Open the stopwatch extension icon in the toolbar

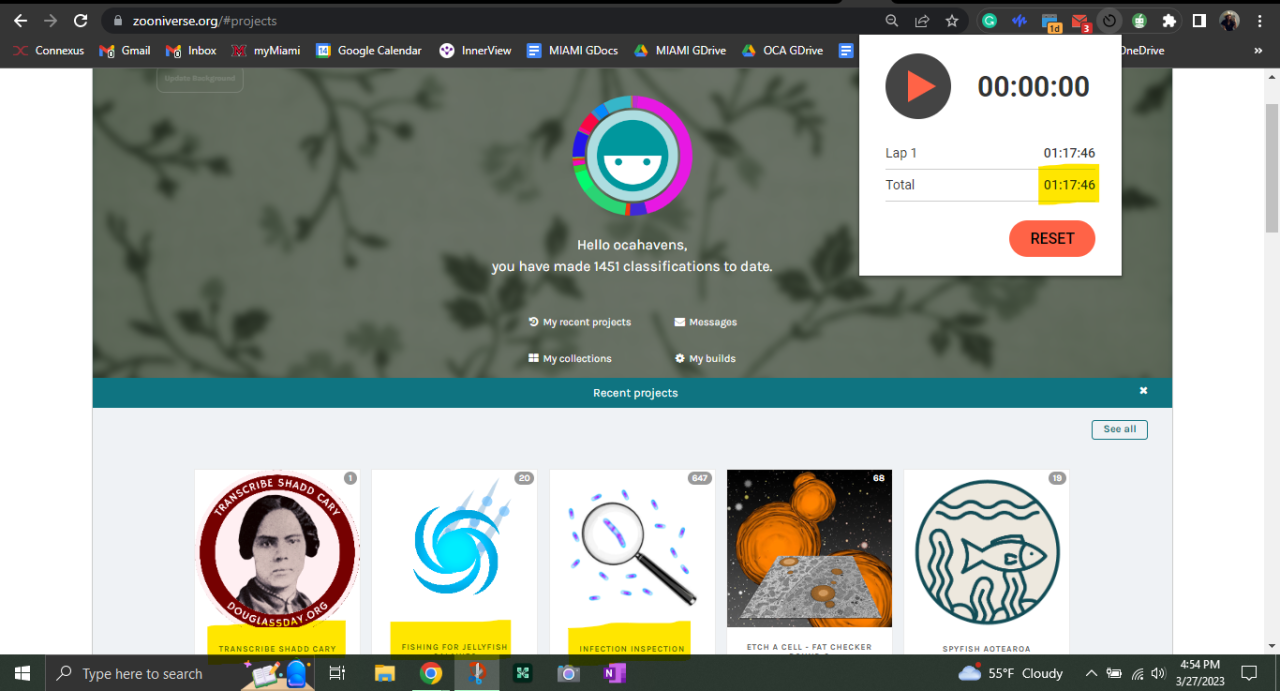click(1109, 20)
